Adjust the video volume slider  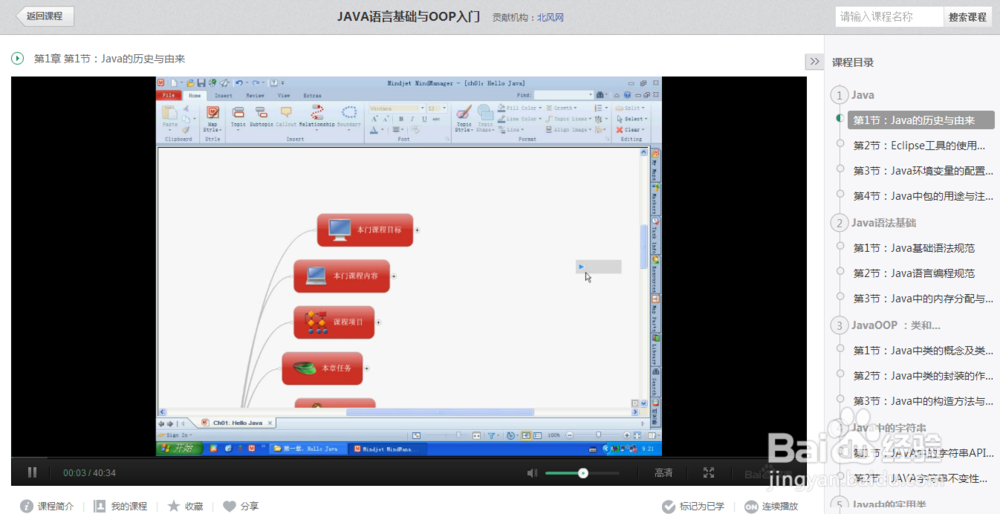pyautogui.click(x=582, y=473)
